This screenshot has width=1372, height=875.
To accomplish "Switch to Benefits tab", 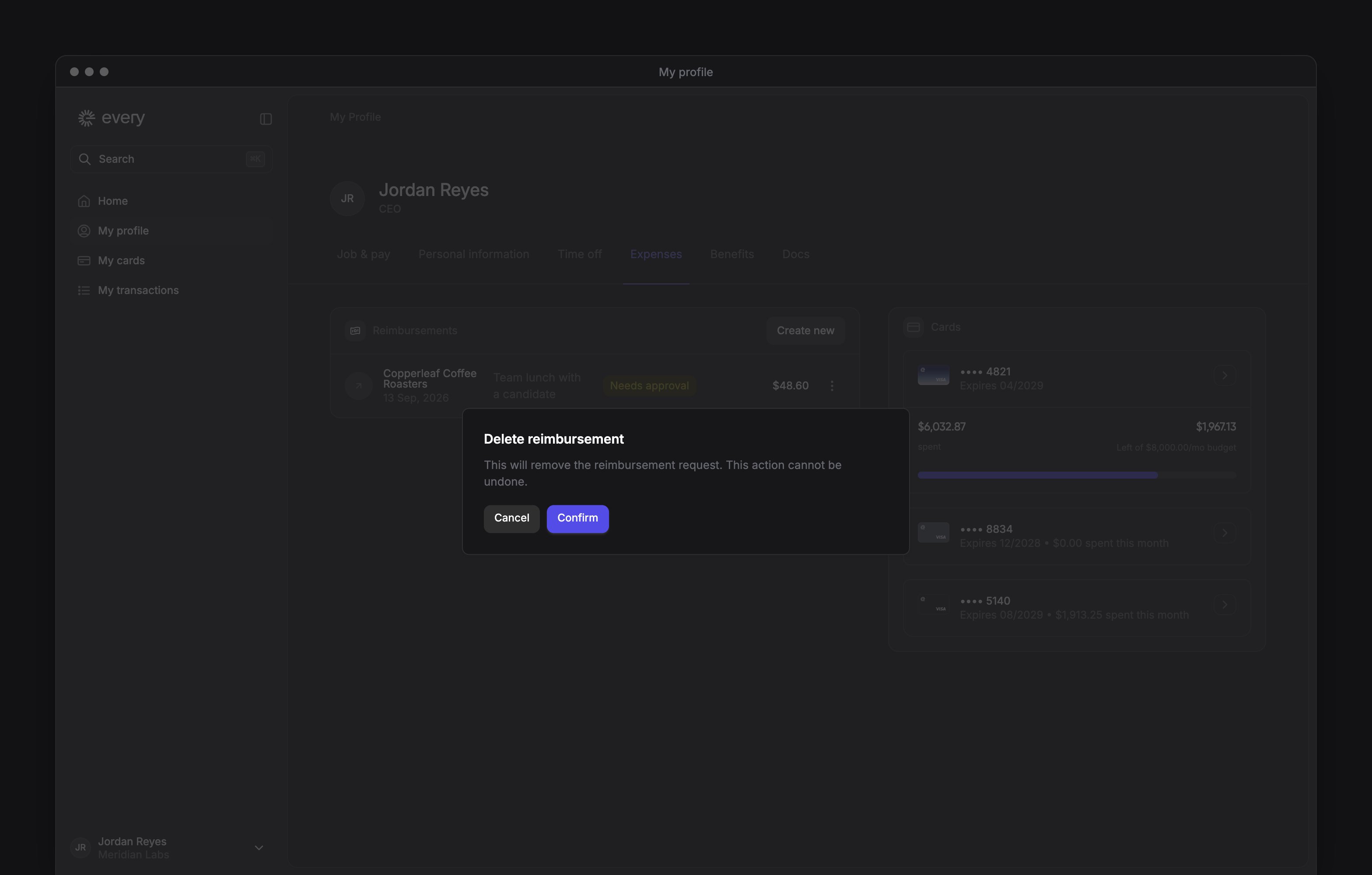I will 731,254.
